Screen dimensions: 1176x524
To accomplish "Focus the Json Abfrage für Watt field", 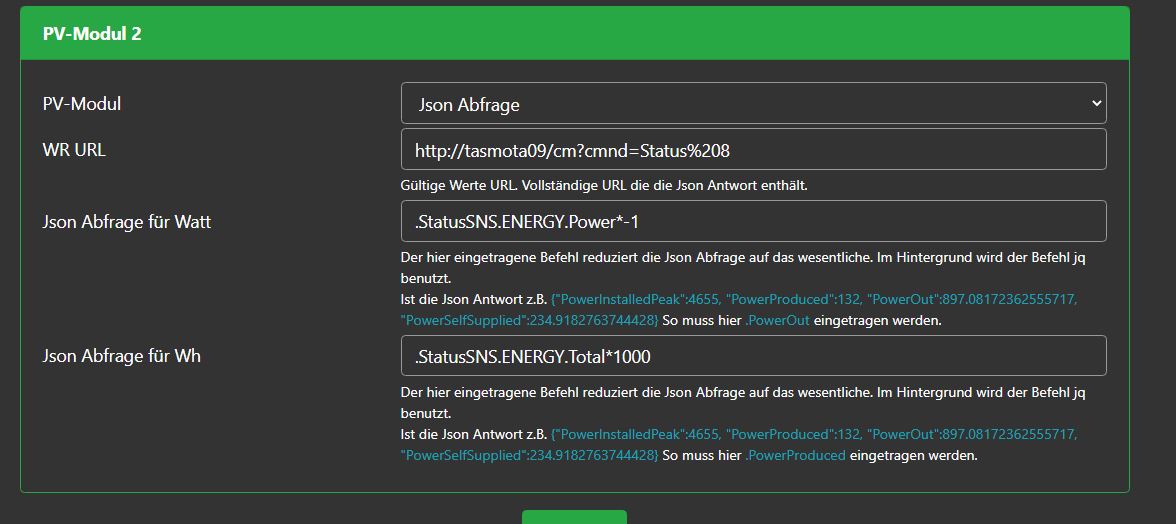I will [753, 221].
